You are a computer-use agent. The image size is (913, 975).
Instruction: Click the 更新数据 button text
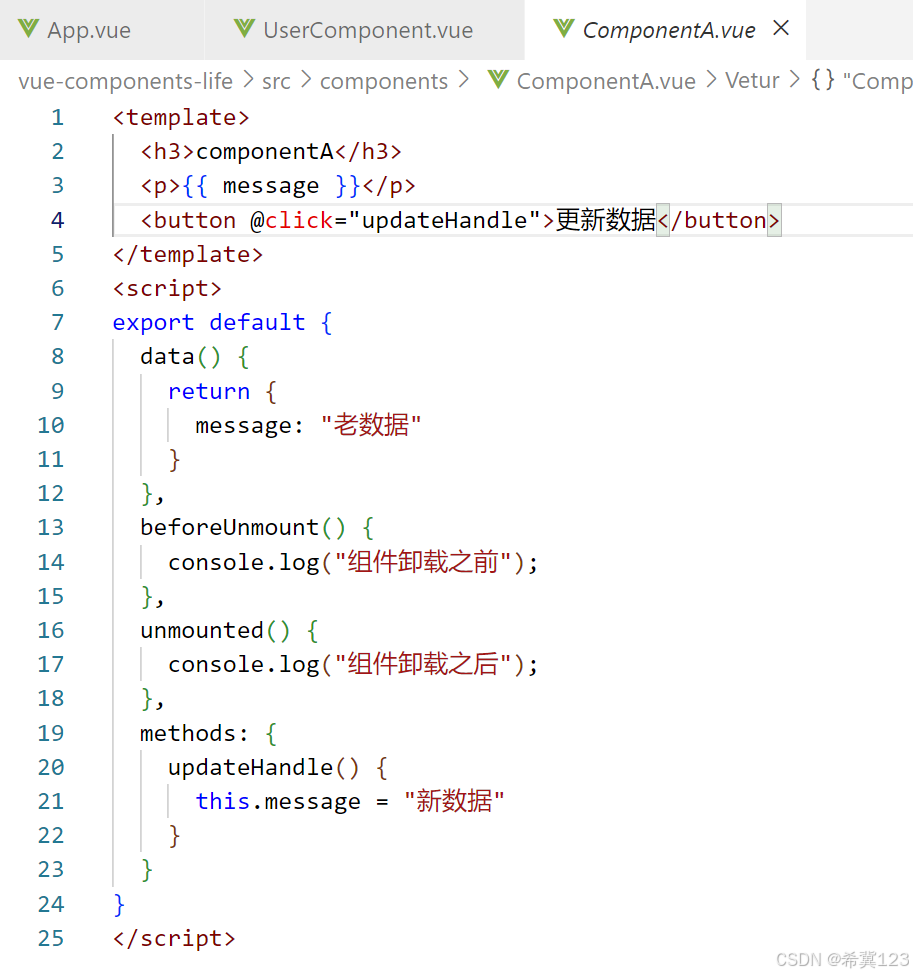[x=605, y=220]
